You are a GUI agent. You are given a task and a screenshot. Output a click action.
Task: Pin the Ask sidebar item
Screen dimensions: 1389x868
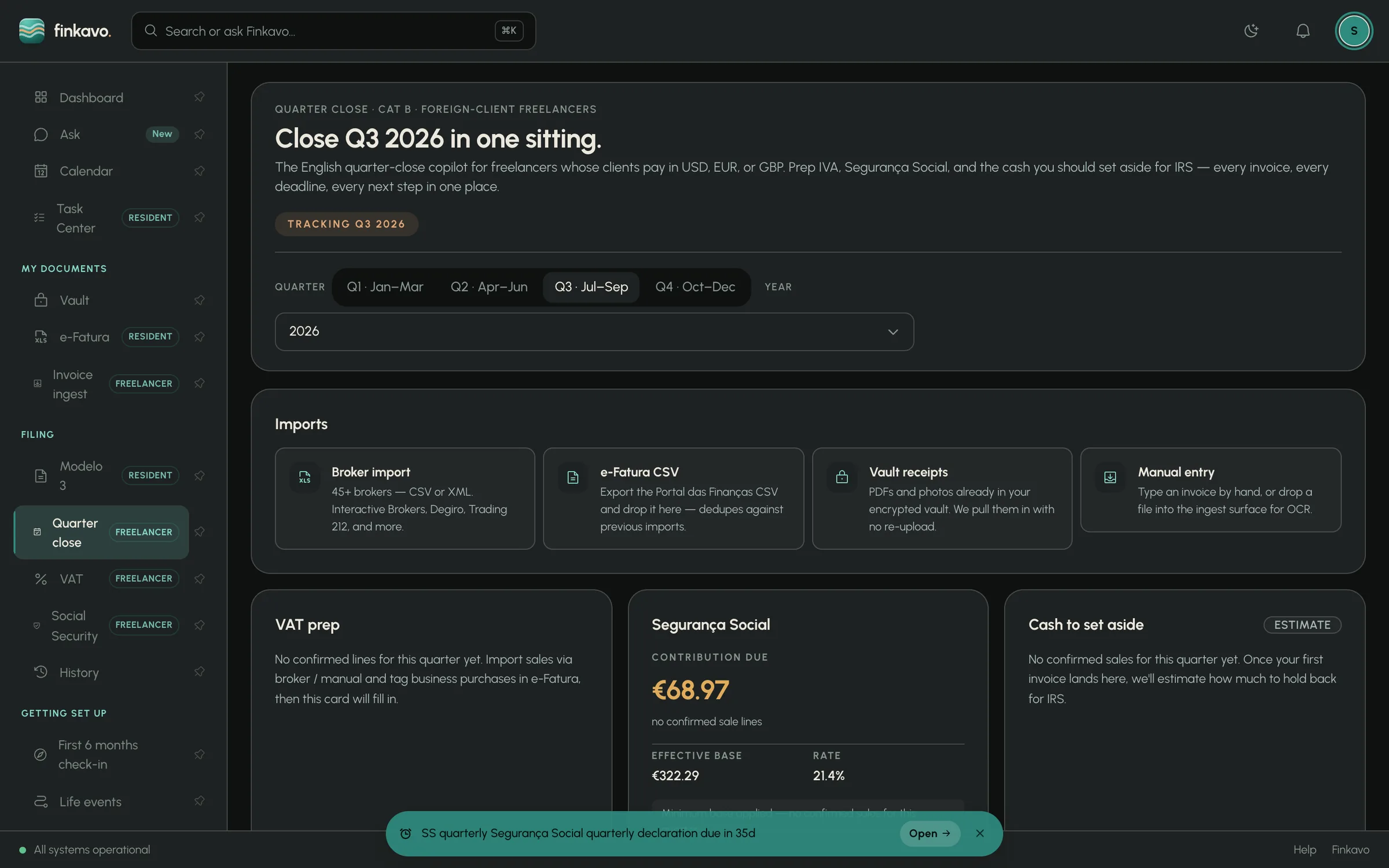(x=199, y=134)
